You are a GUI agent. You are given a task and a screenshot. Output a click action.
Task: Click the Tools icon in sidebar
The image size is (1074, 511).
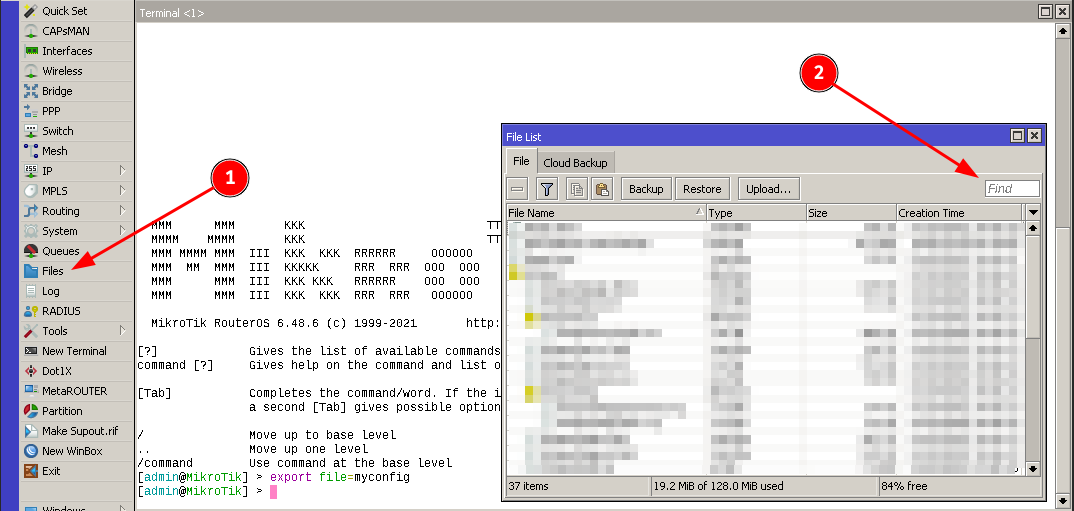click(30, 331)
